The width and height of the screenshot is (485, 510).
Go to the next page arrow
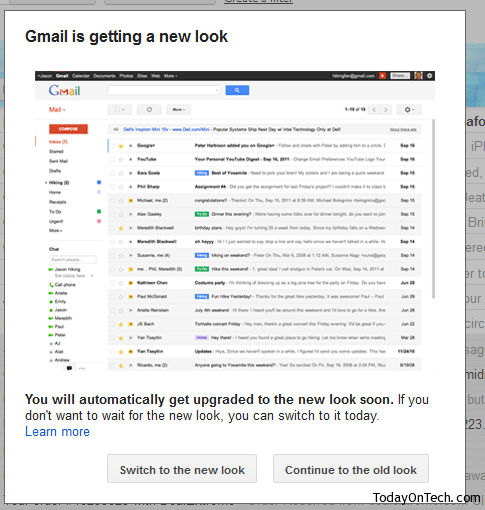[x=386, y=109]
